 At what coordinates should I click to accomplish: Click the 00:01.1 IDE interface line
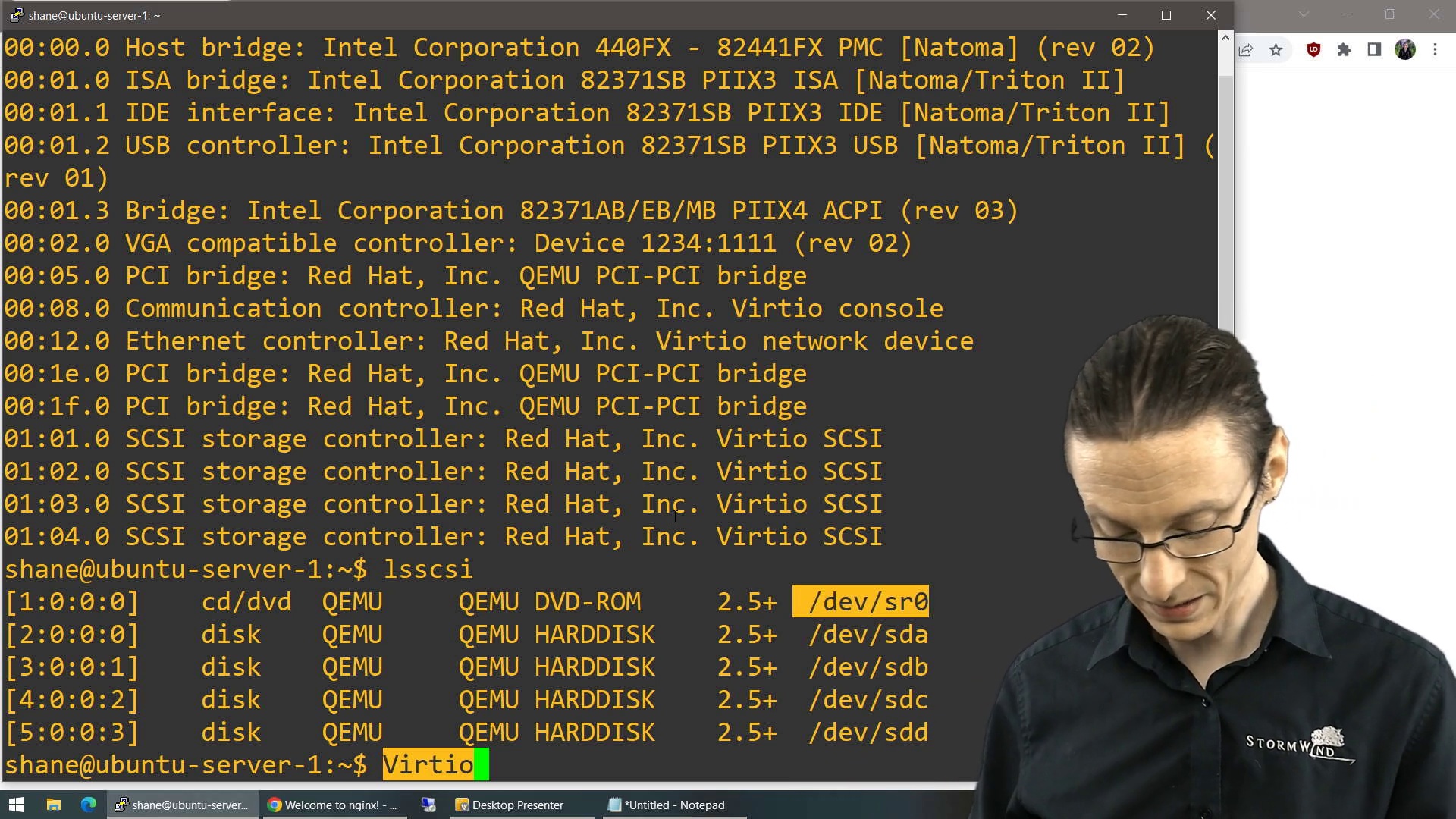click(588, 112)
